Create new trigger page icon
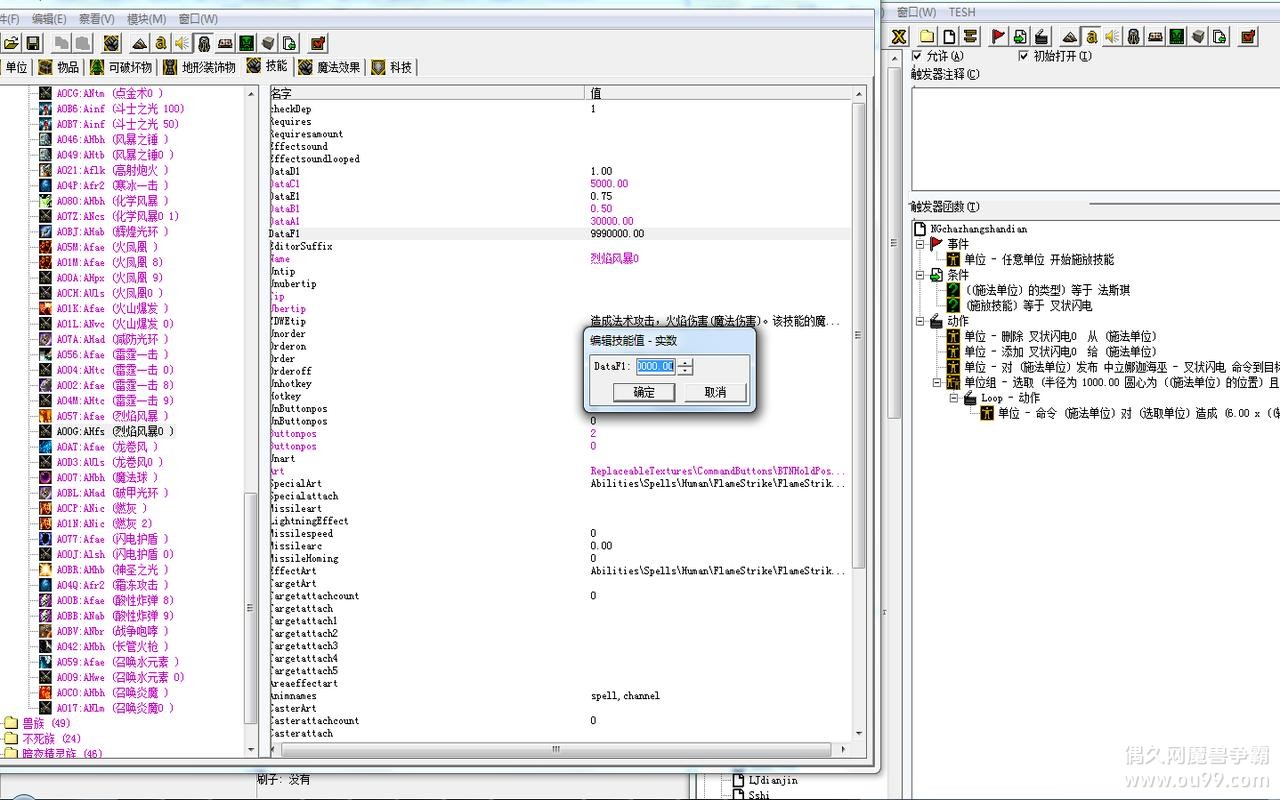 coord(949,37)
